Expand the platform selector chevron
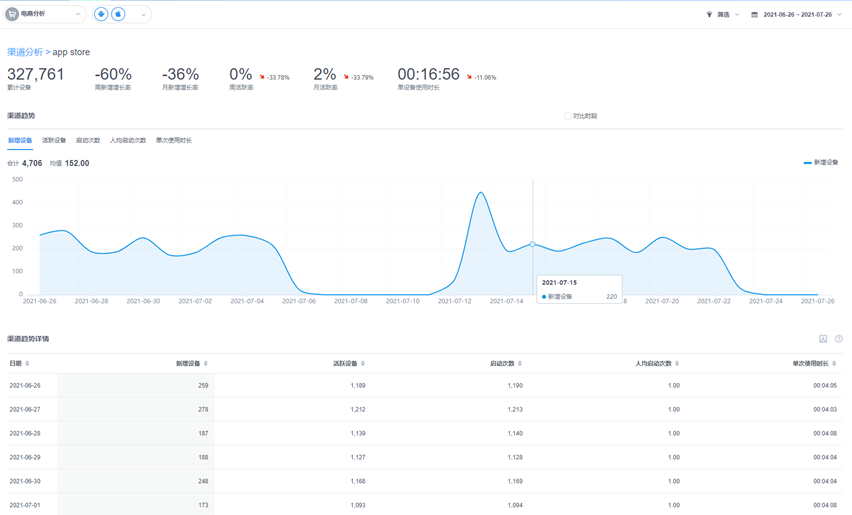The height and width of the screenshot is (515, 852). [143, 15]
